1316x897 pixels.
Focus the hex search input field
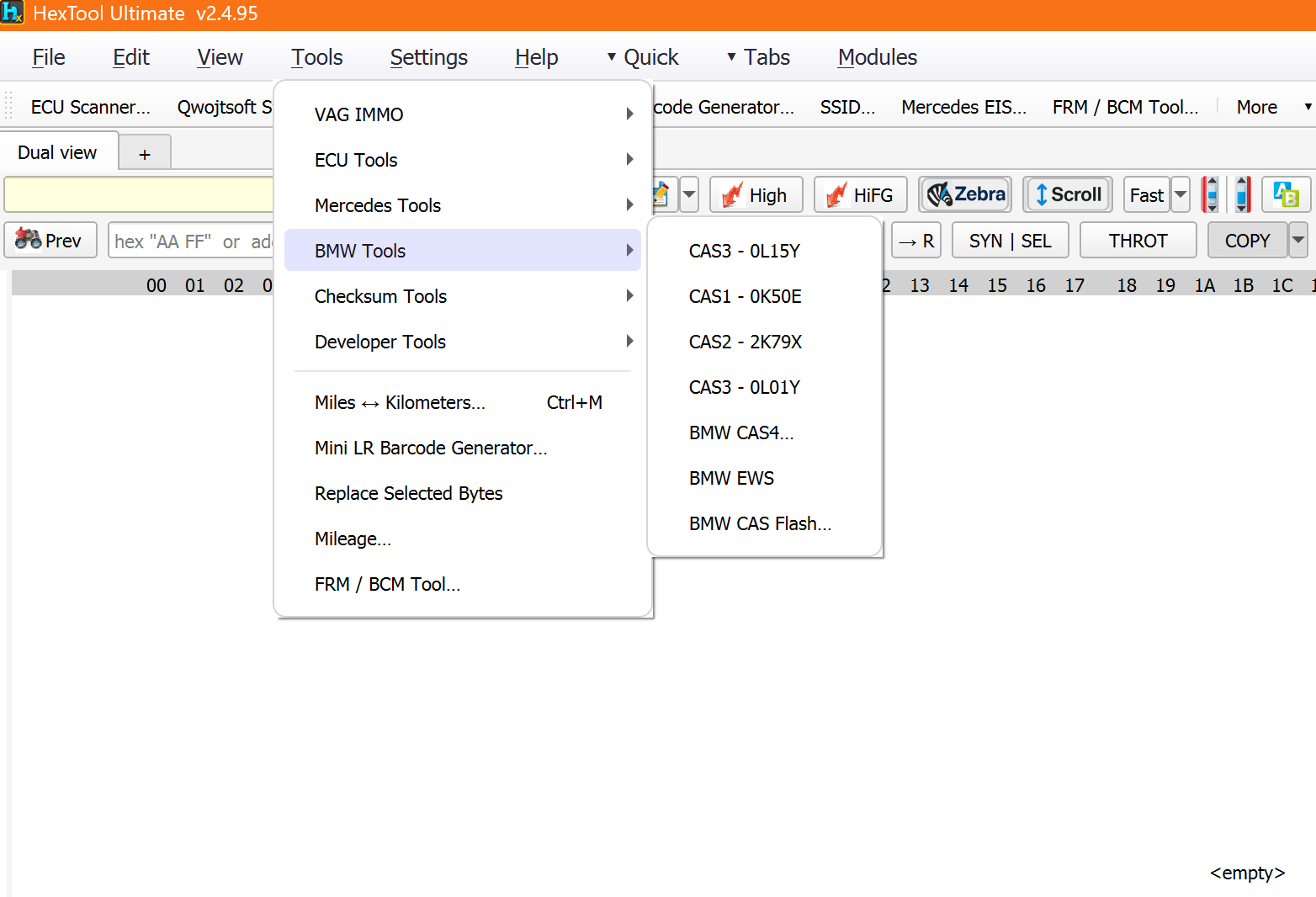[x=191, y=241]
